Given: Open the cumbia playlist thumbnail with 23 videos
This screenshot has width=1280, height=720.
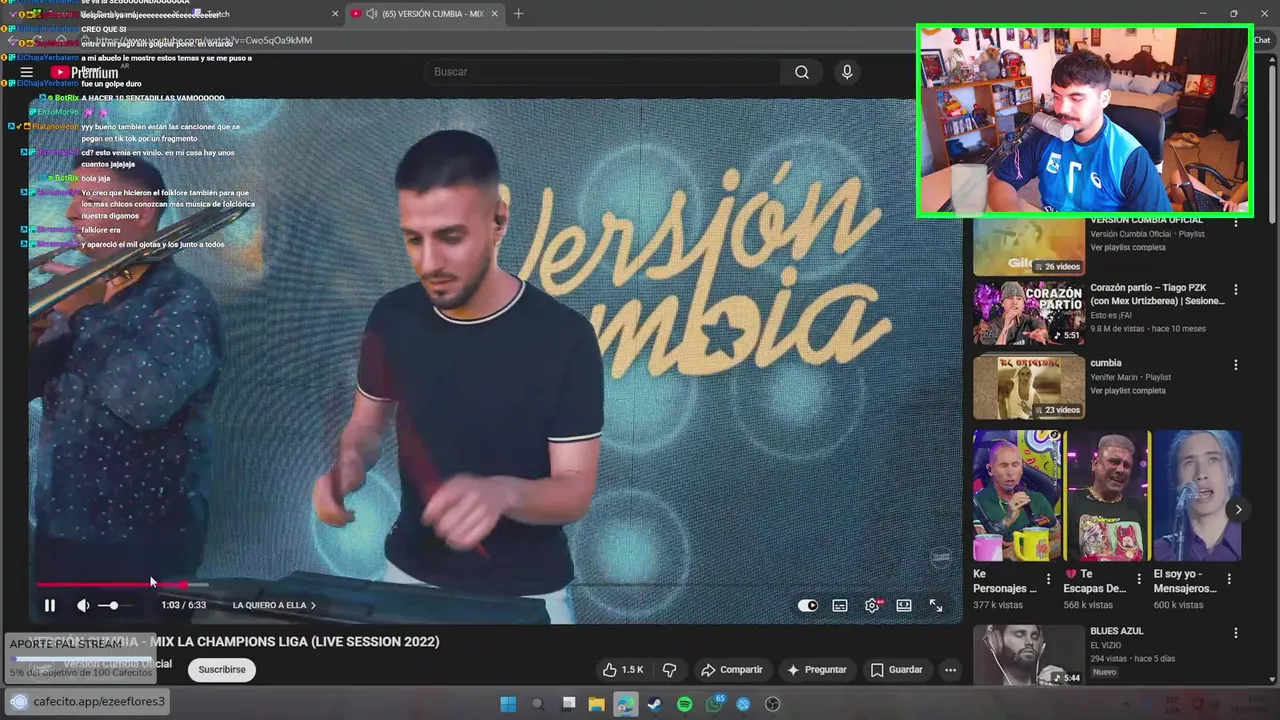Looking at the screenshot, I should point(1028,388).
